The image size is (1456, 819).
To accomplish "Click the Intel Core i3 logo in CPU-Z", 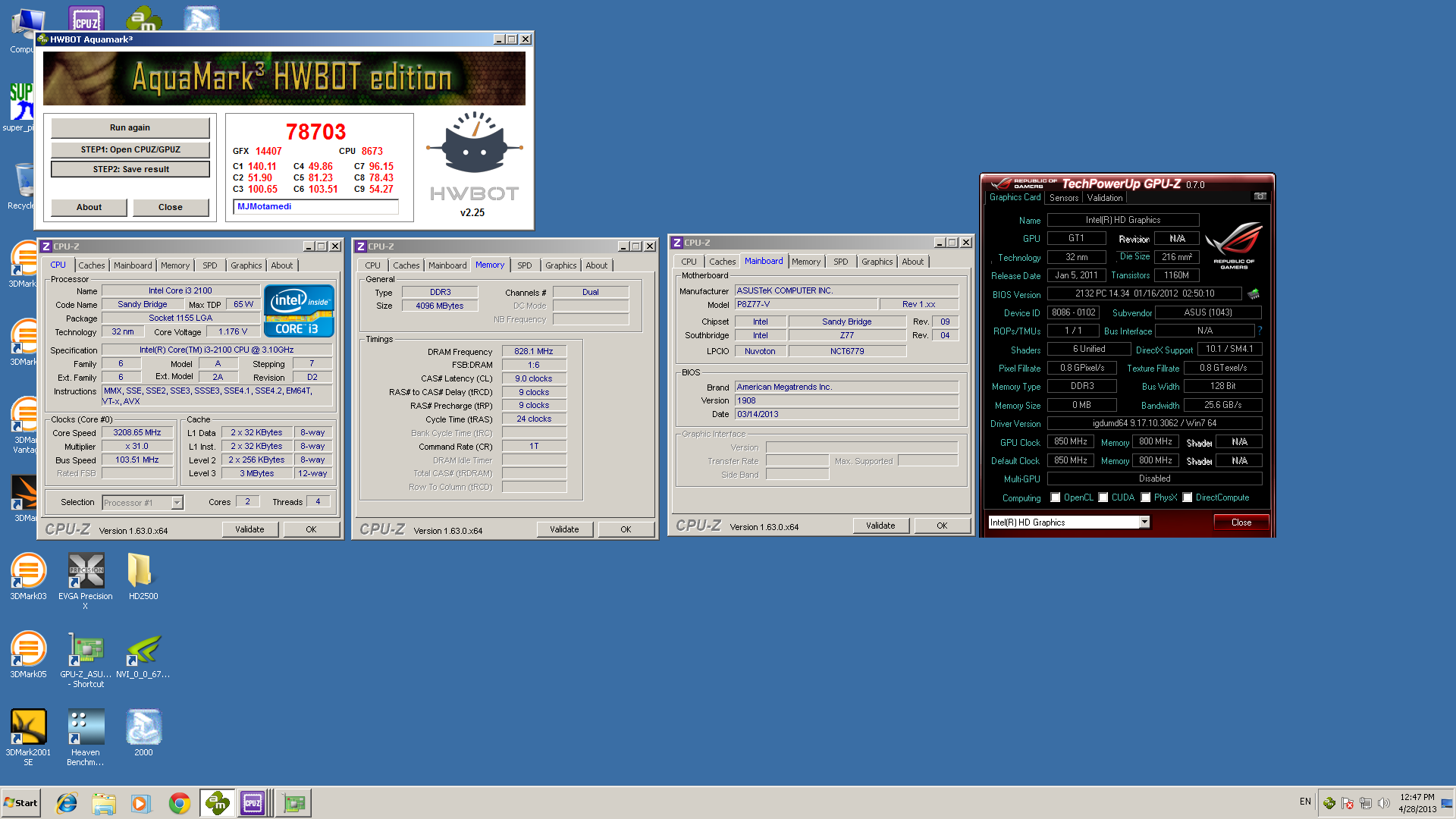I will tap(299, 311).
